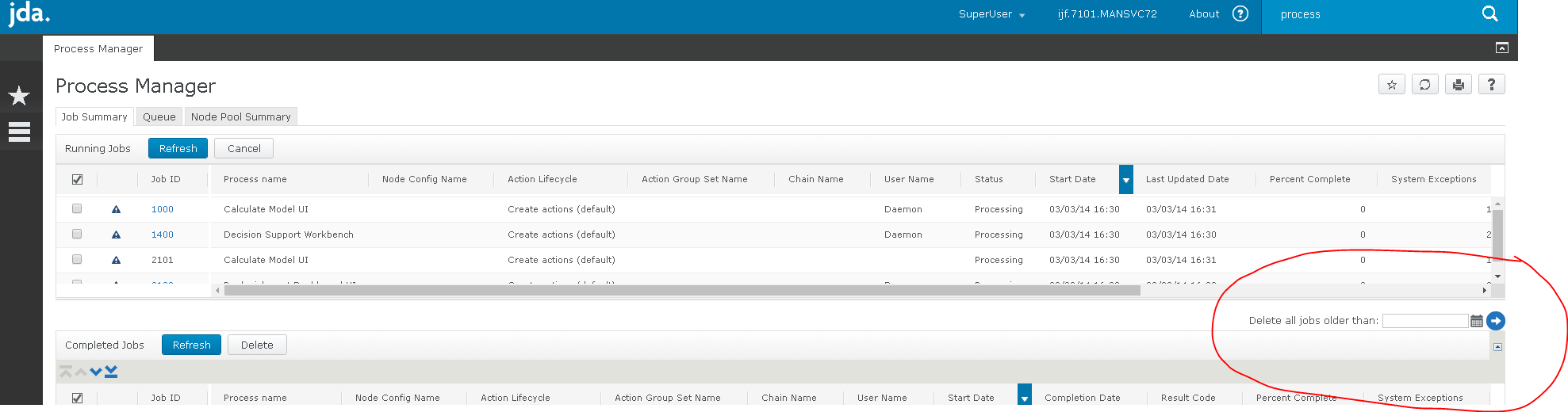Click the Delete all jobs older than field
Image resolution: width=1568 pixels, height=412 pixels.
[1425, 321]
